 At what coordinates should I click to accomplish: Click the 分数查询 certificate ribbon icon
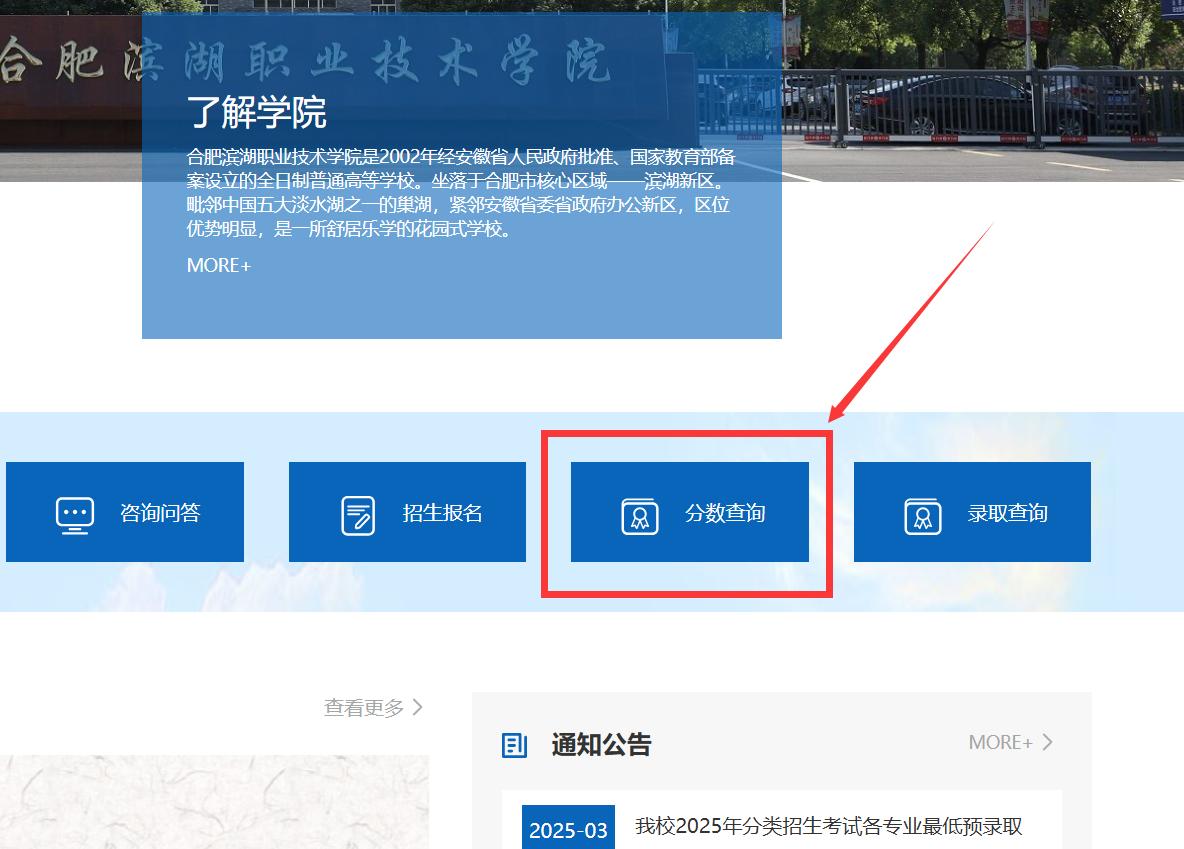tap(640, 517)
